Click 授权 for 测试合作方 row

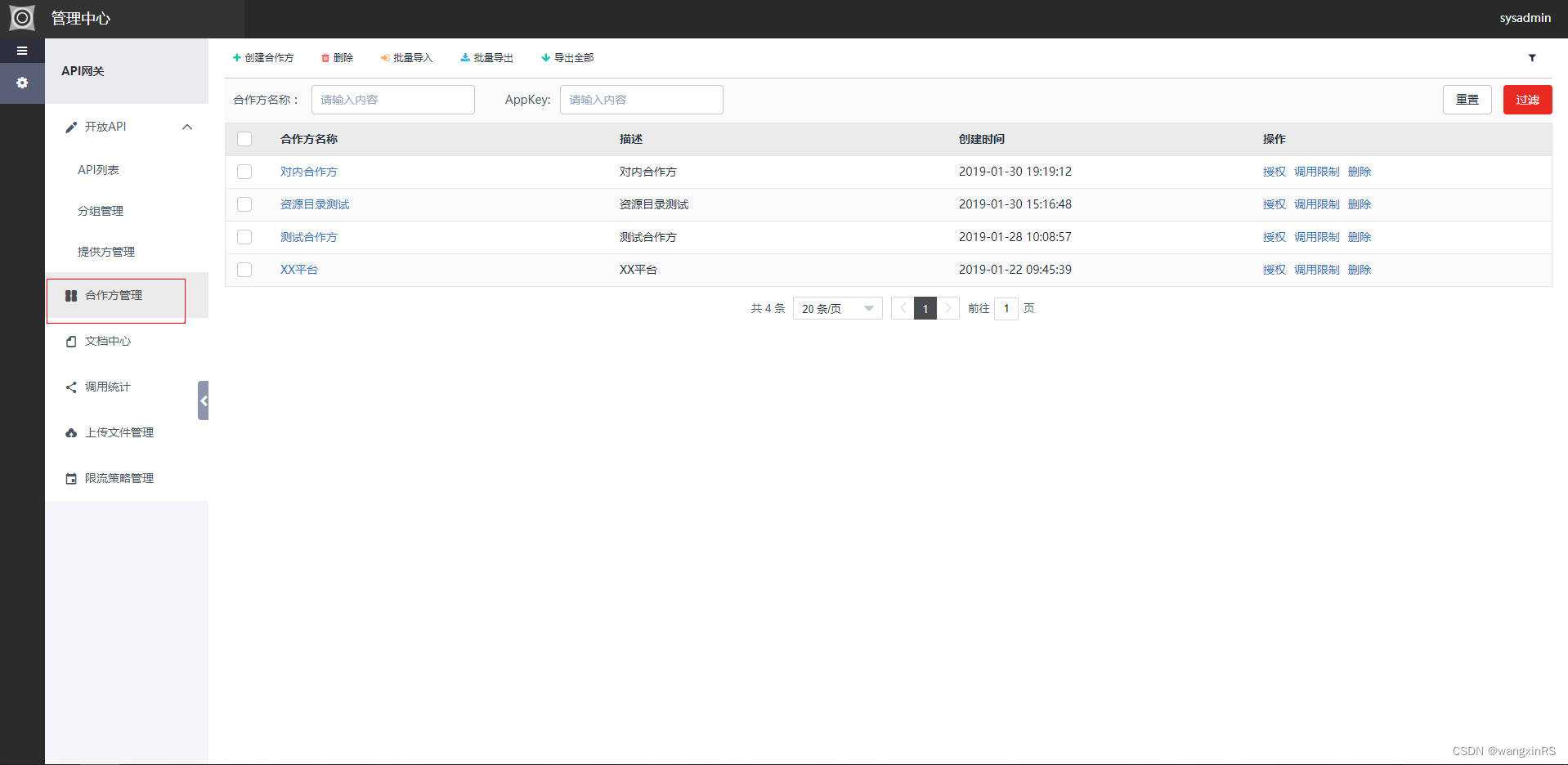pos(1275,237)
